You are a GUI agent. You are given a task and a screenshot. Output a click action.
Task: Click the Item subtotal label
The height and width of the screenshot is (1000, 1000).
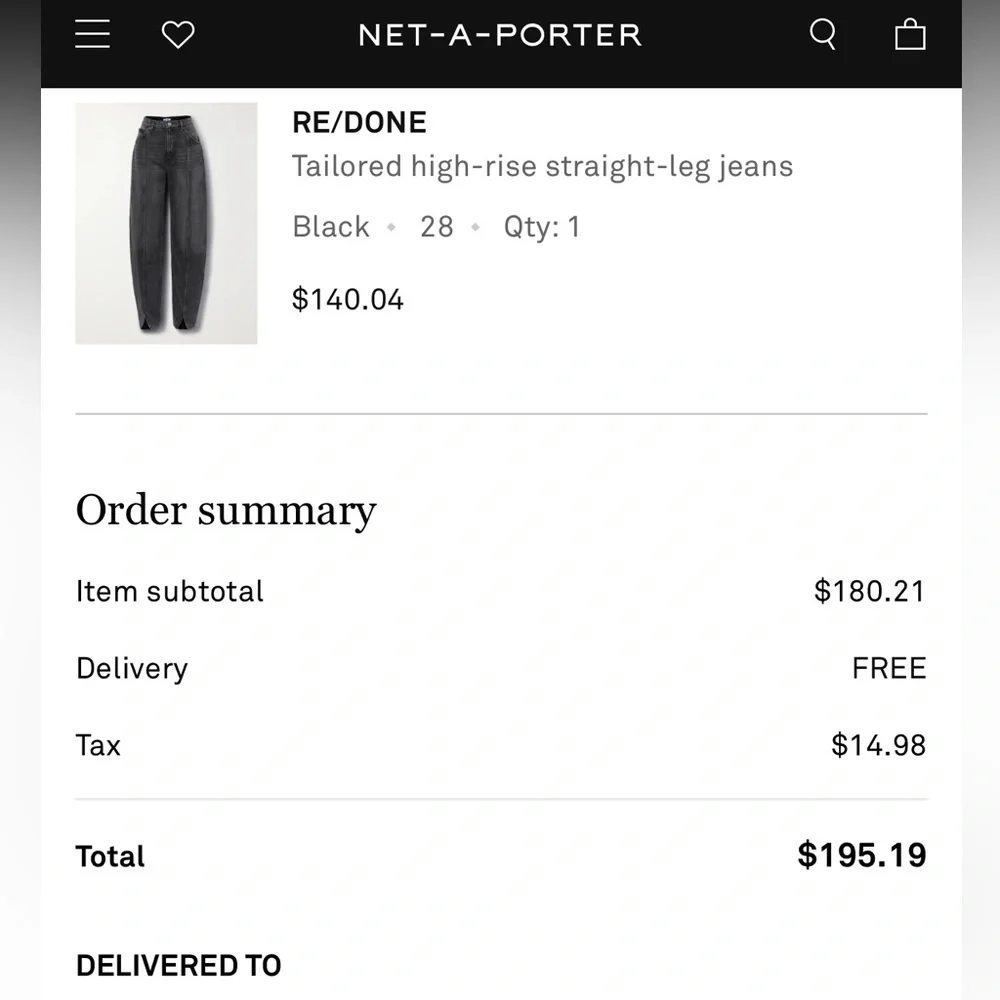[x=170, y=591]
